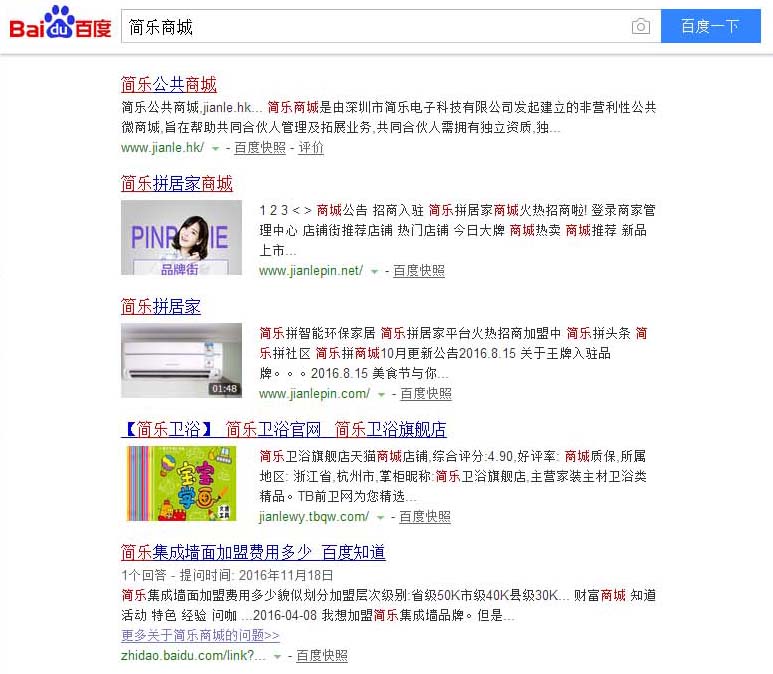Expand dropdown arrow next to www.jianlepin.net/
773x674 pixels.
[x=374, y=271]
